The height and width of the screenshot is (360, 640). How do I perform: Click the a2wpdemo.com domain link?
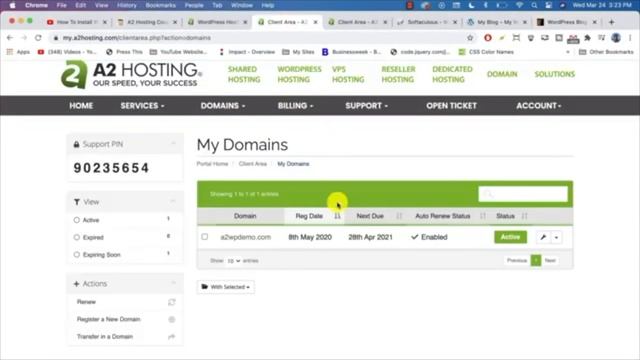245,237
